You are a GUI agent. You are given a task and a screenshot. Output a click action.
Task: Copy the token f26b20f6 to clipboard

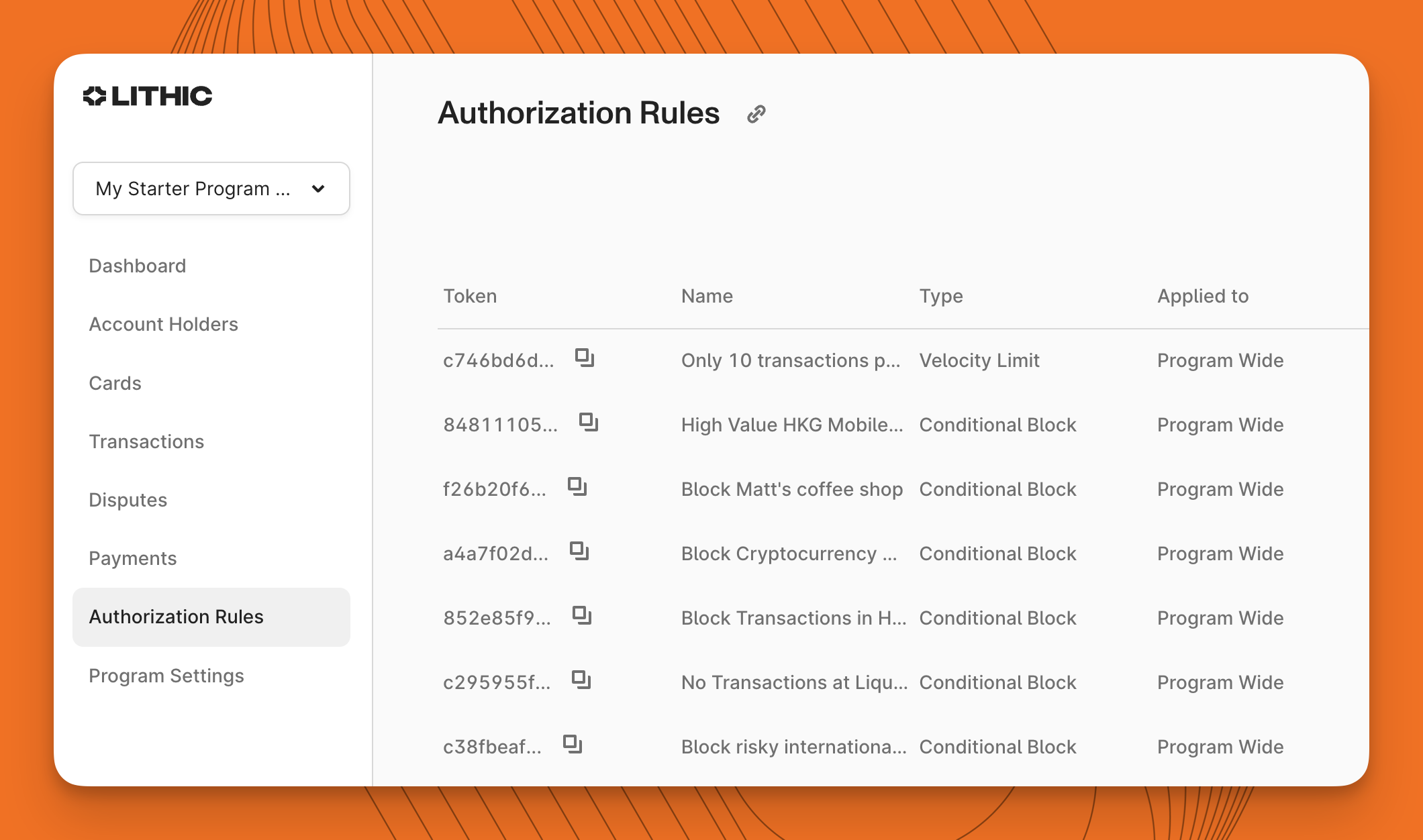tap(577, 488)
